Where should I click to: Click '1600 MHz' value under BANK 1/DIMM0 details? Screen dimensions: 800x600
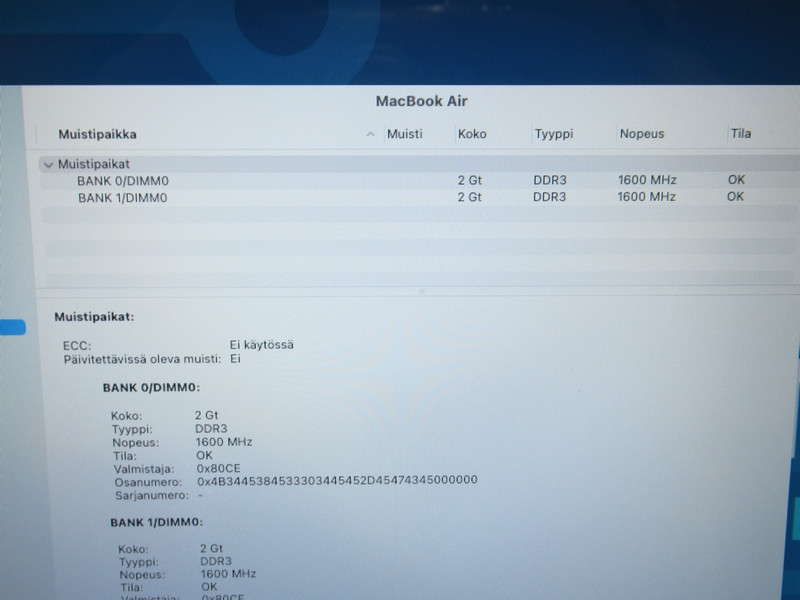tap(229, 574)
